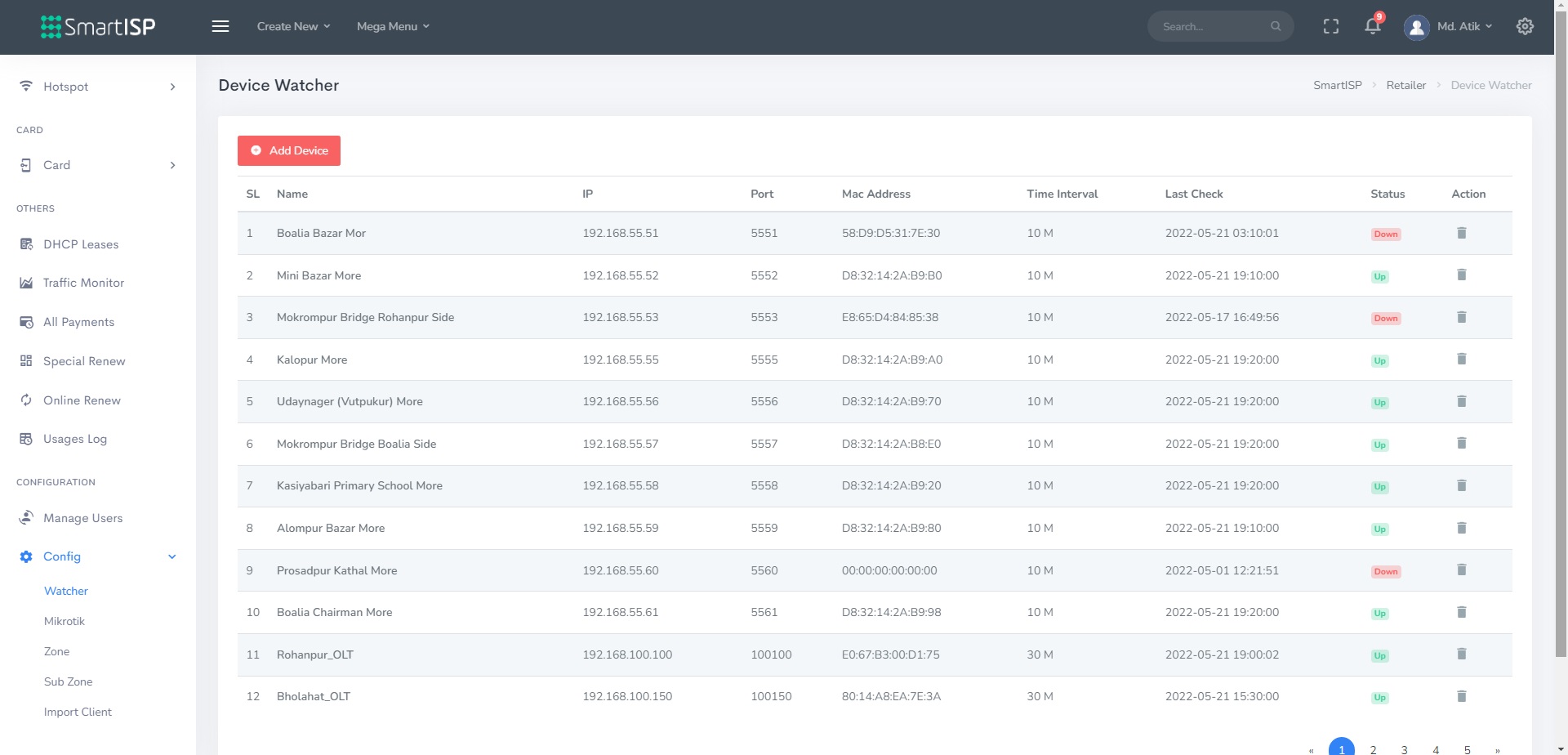Click the trash icon for Rohanpur_OLT
The image size is (1568, 755).
(1461, 654)
